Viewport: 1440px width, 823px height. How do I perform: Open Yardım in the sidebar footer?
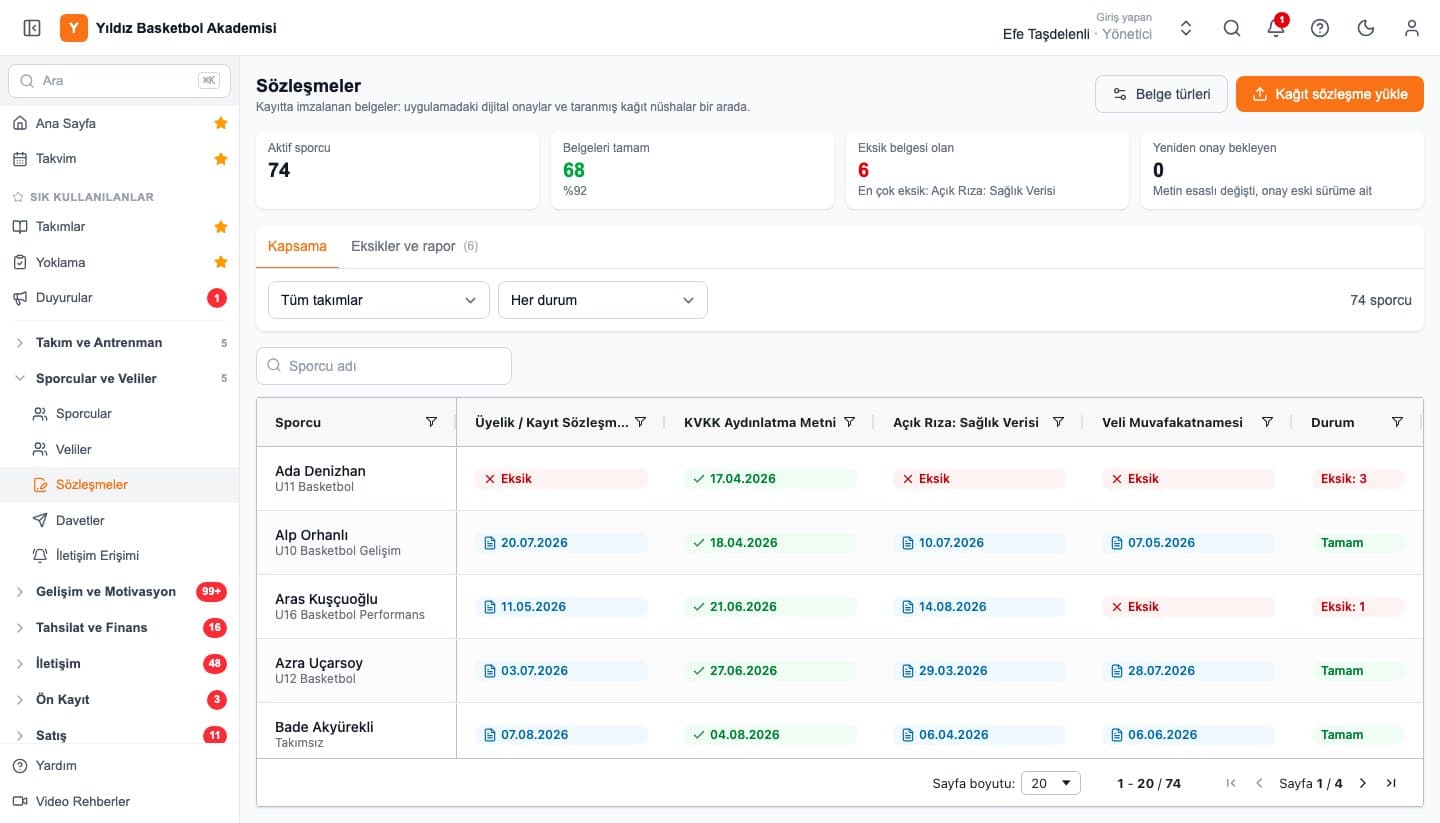119,765
